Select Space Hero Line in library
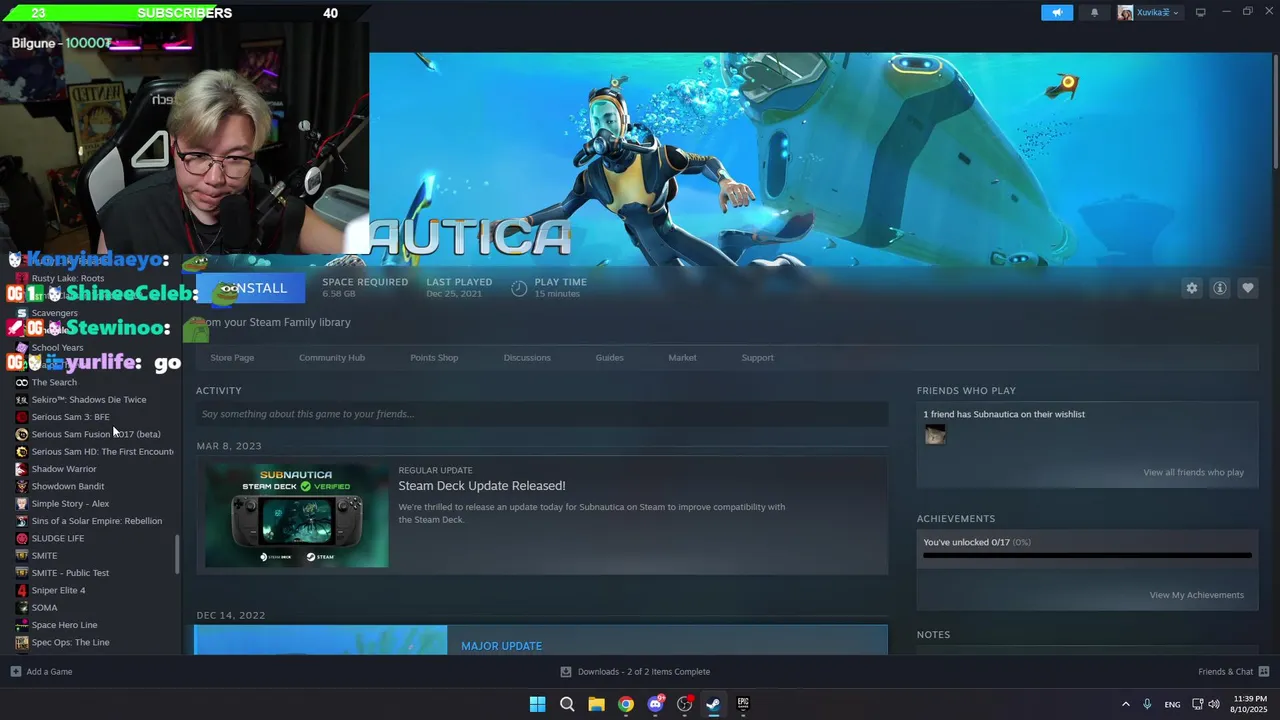The width and height of the screenshot is (1280, 720). click(64, 625)
